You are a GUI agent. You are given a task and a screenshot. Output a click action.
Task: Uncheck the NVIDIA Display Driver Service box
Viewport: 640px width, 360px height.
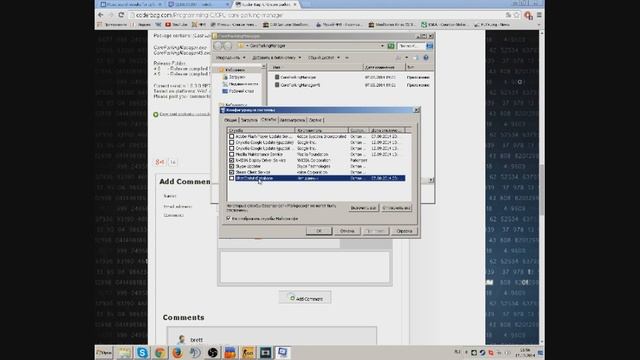pos(231,160)
